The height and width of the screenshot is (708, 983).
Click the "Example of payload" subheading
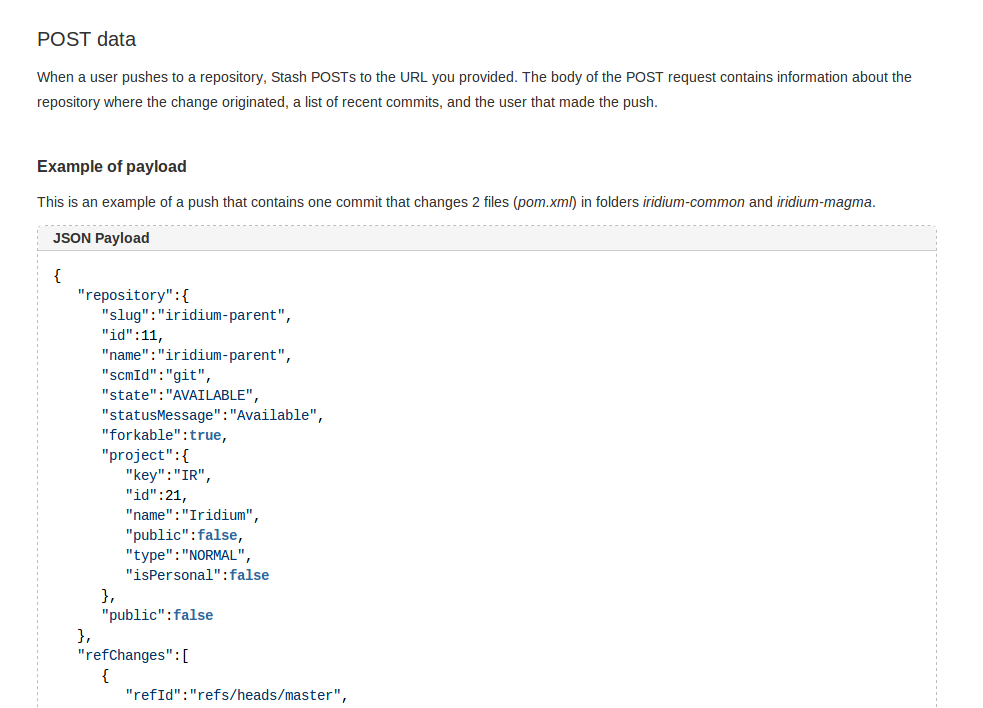coord(111,166)
